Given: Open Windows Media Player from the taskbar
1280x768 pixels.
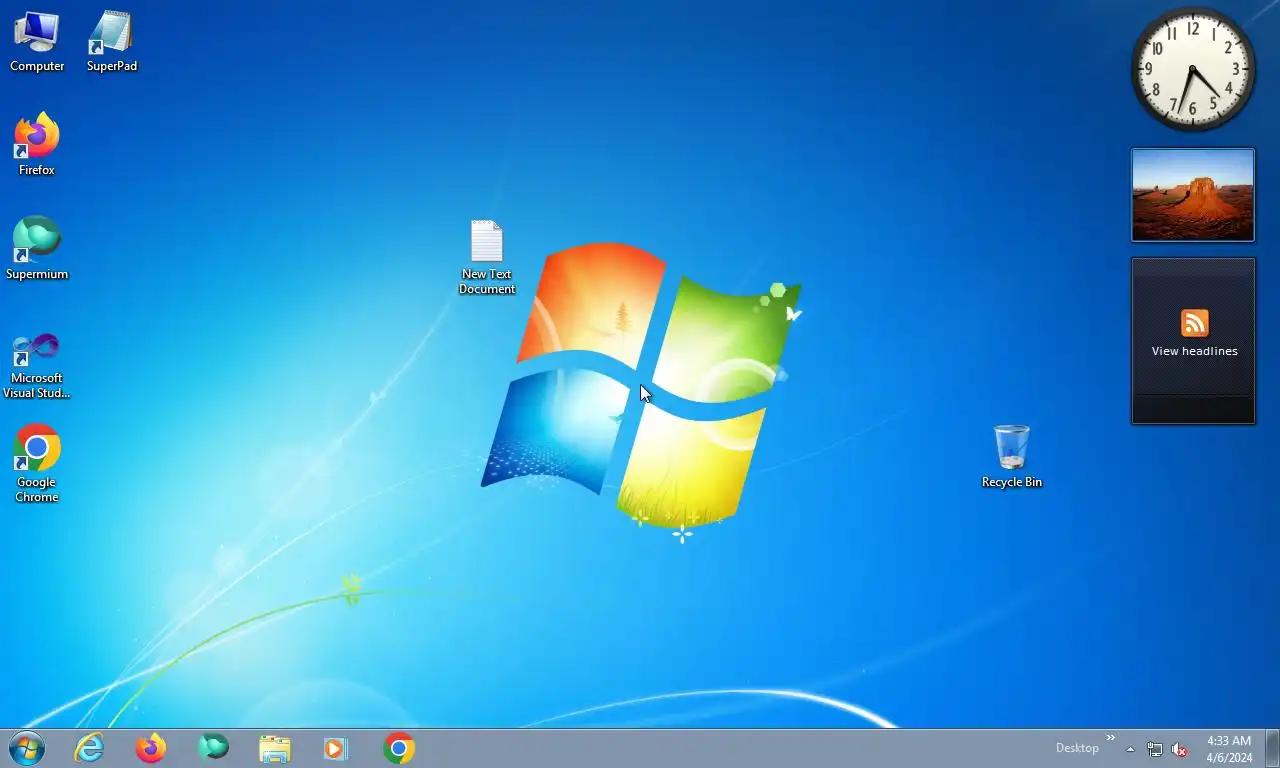Looking at the screenshot, I should click(337, 748).
